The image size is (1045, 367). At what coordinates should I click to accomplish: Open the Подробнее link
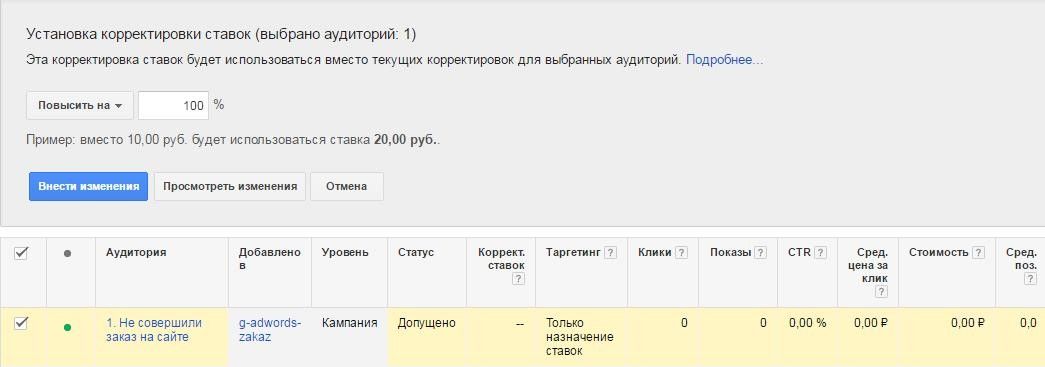[724, 60]
